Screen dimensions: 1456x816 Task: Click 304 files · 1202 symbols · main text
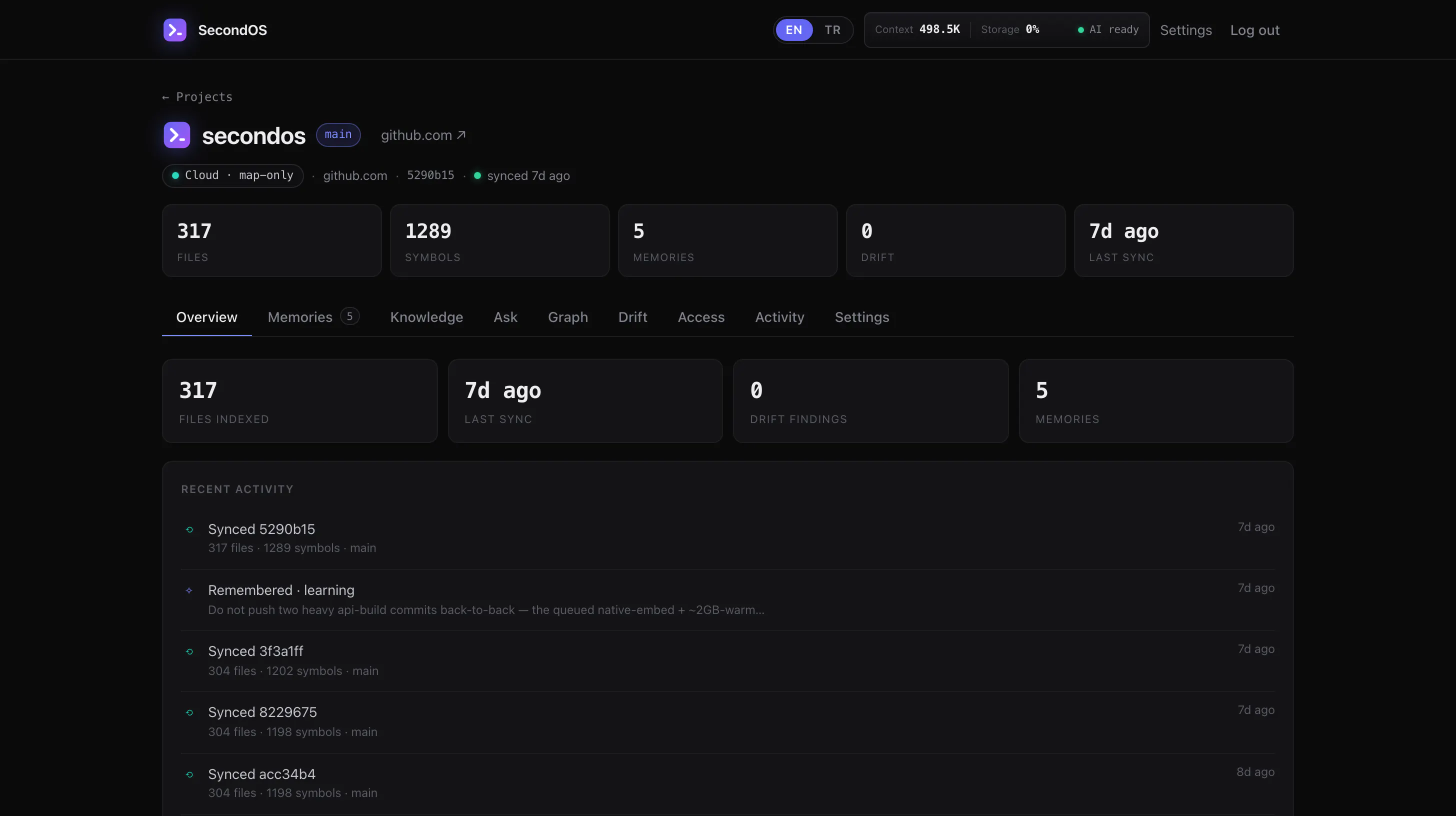(293, 671)
